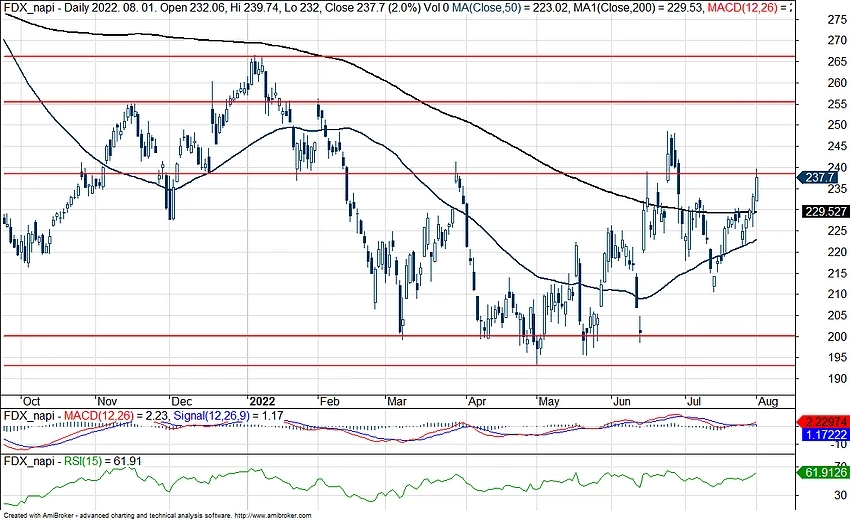Click the 260 price axis label

tap(836, 82)
